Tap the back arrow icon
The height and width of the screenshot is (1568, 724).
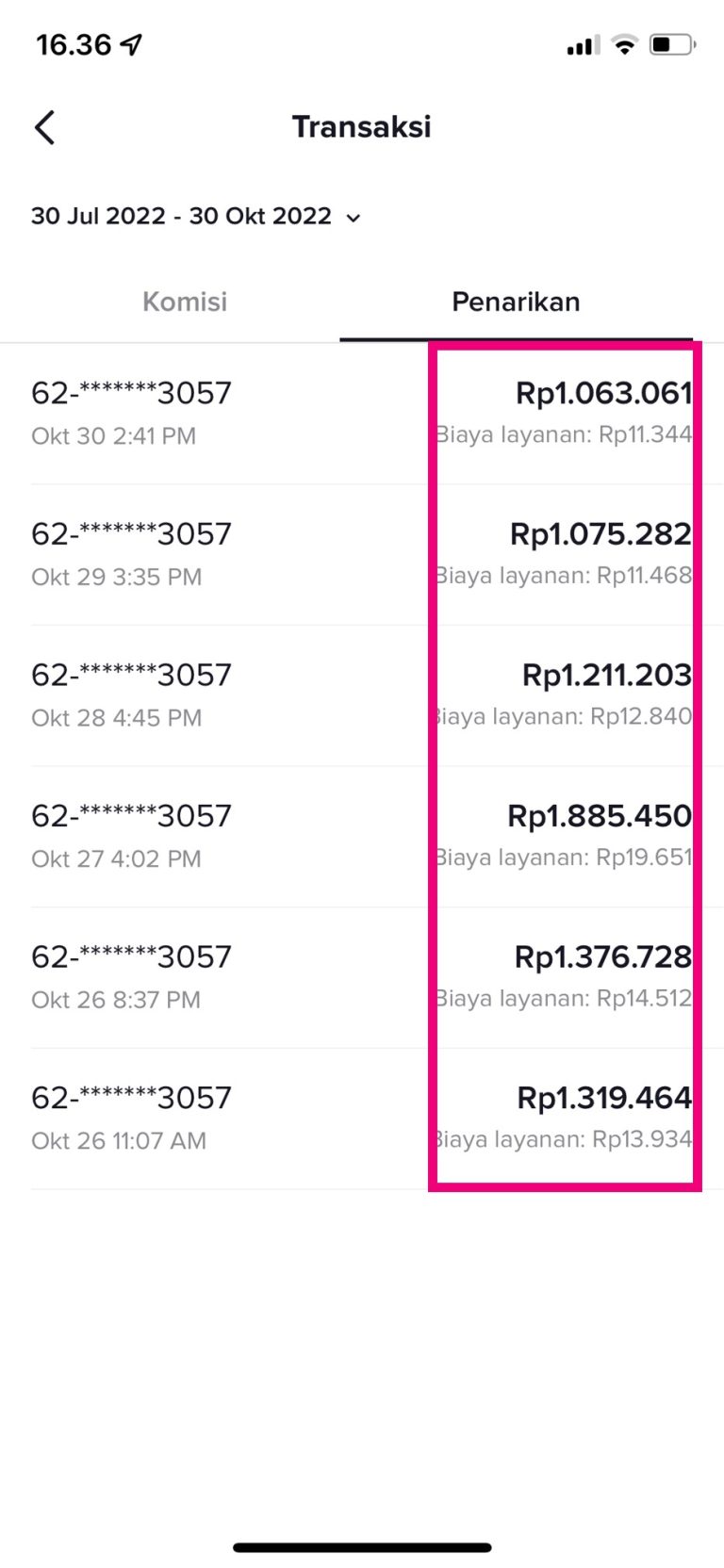click(x=44, y=127)
